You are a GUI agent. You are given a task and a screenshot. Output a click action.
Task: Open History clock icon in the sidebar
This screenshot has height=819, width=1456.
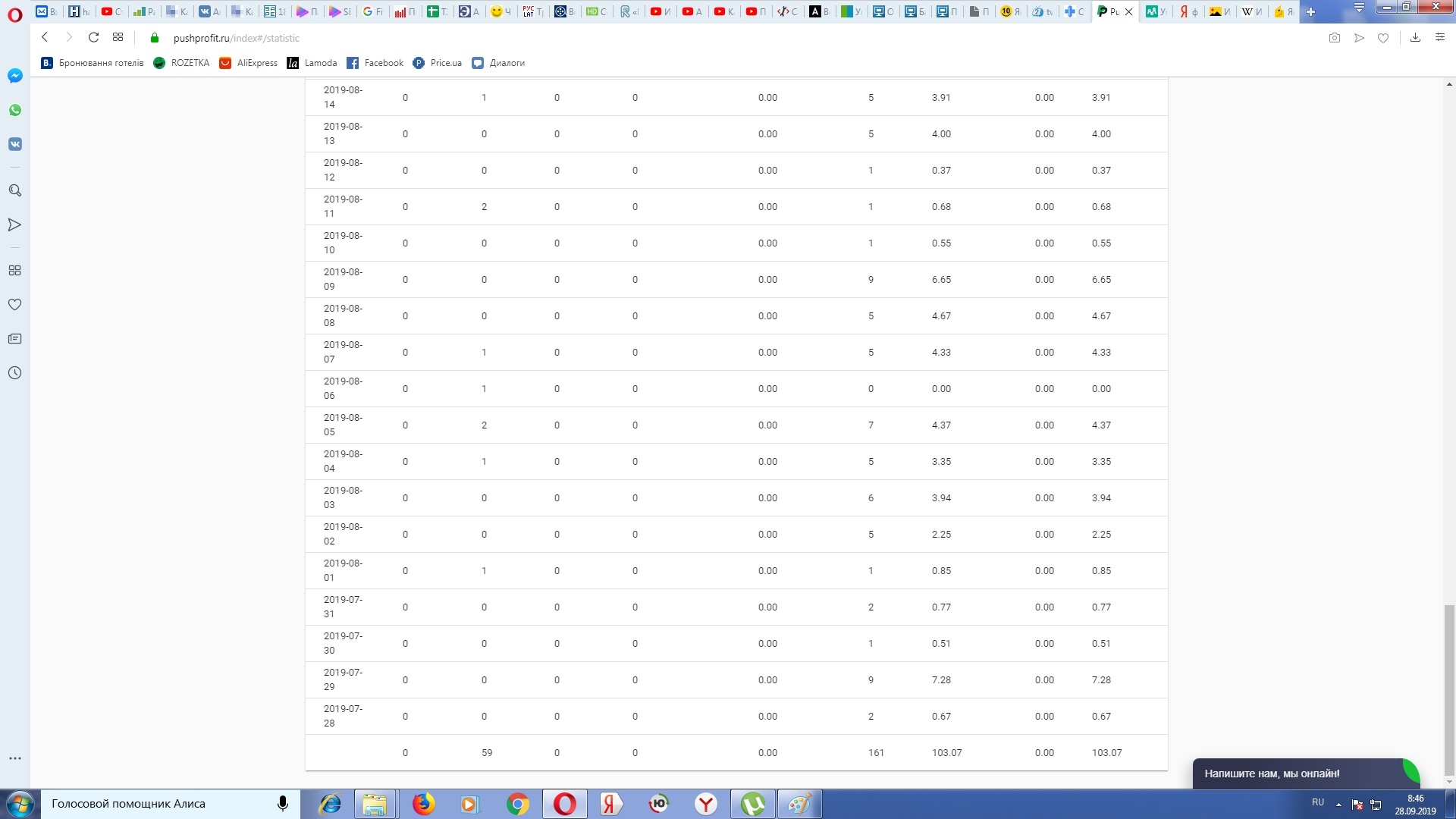click(15, 373)
